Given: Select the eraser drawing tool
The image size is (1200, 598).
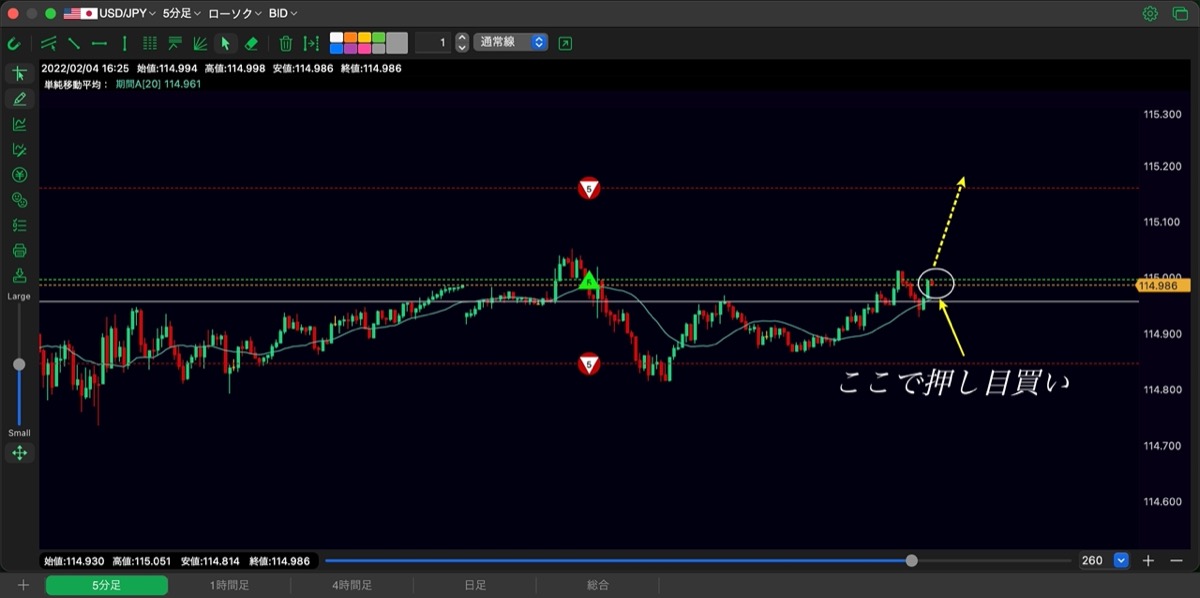Looking at the screenshot, I should 251,43.
